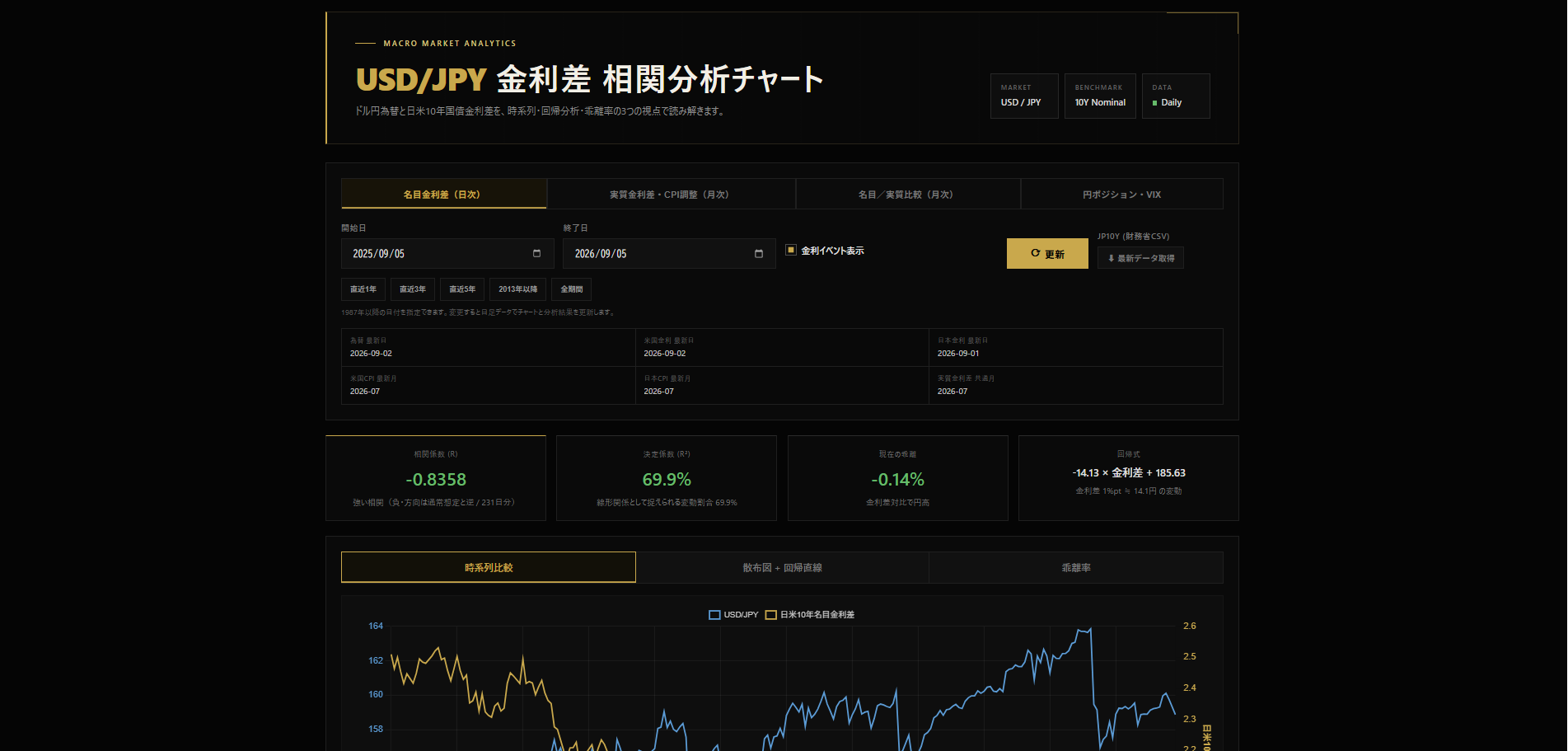Select the 直近1年 range preset
Screen dimensions: 1568x751
click(x=363, y=289)
